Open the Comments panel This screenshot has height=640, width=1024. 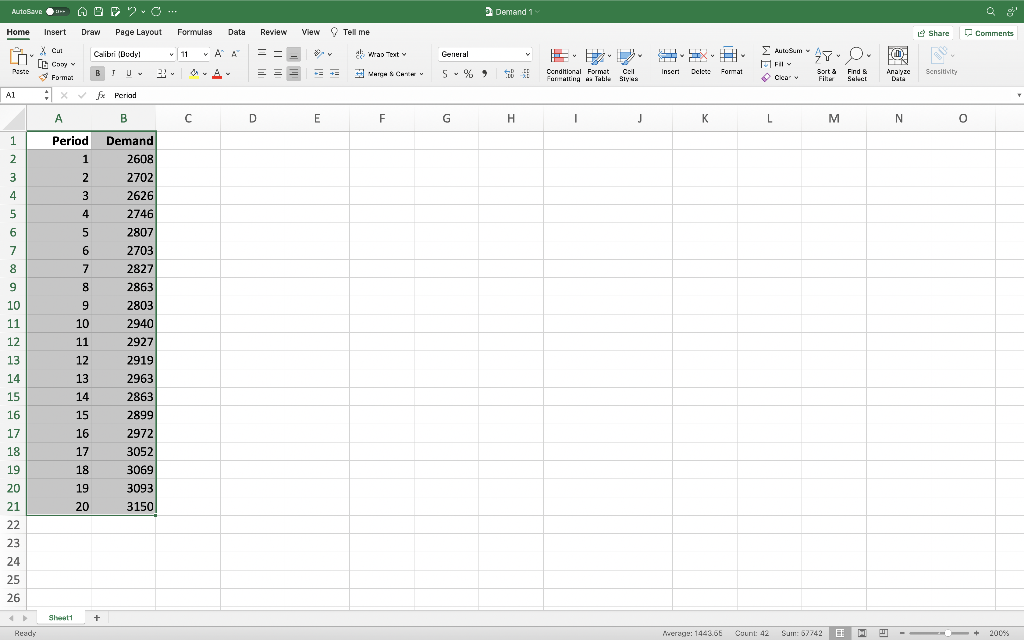[988, 32]
